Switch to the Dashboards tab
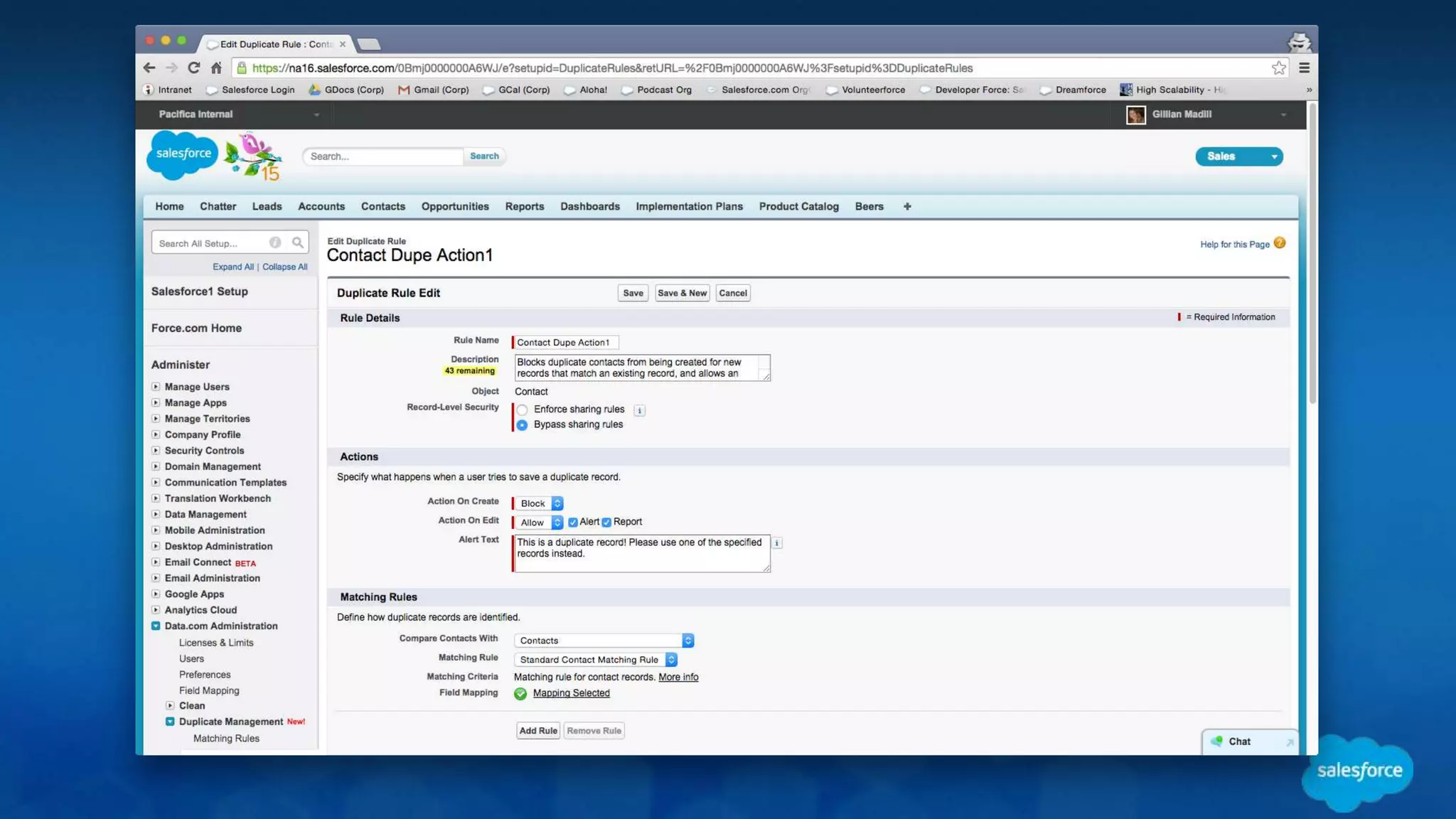 (589, 206)
